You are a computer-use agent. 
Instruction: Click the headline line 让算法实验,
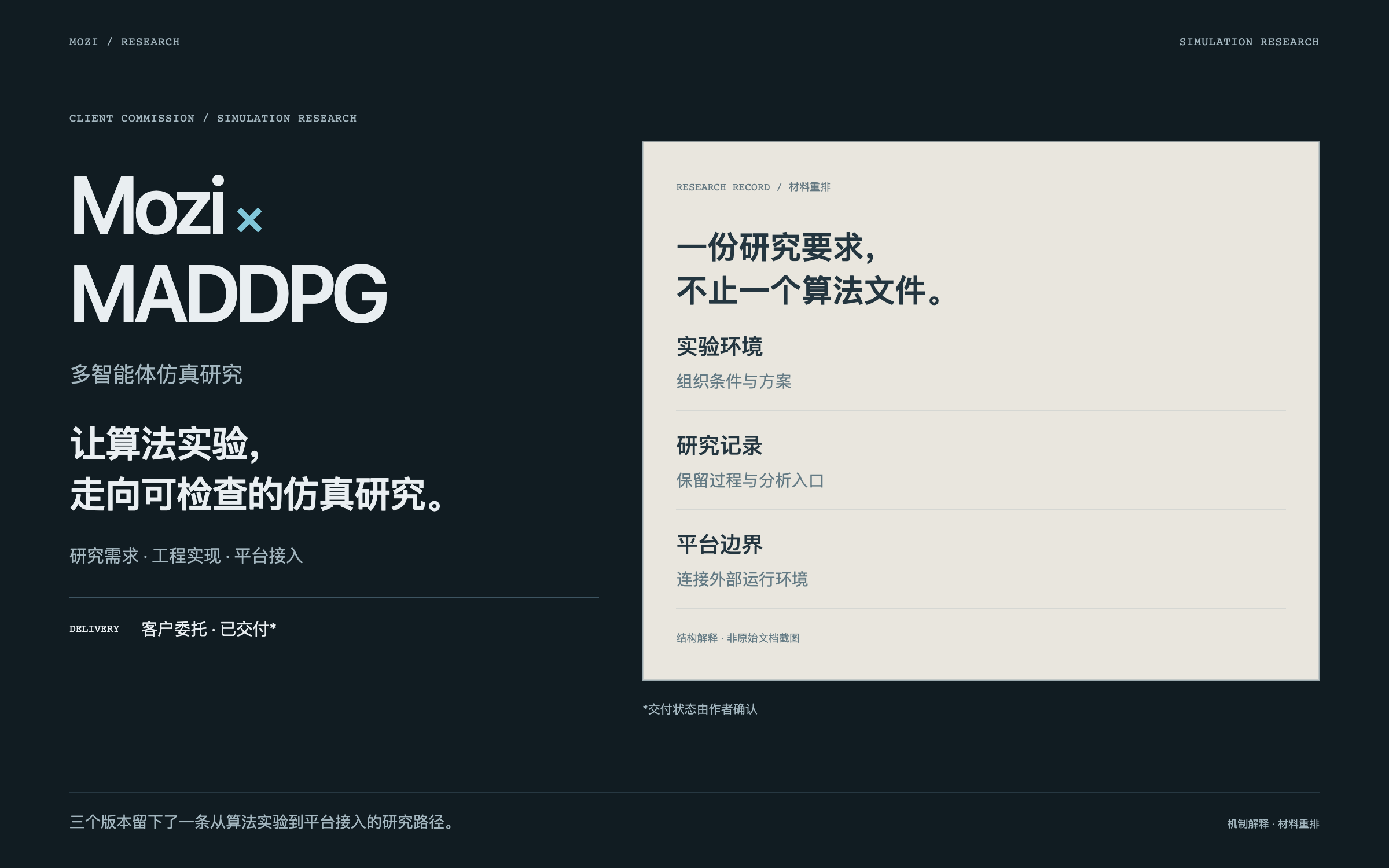165,444
